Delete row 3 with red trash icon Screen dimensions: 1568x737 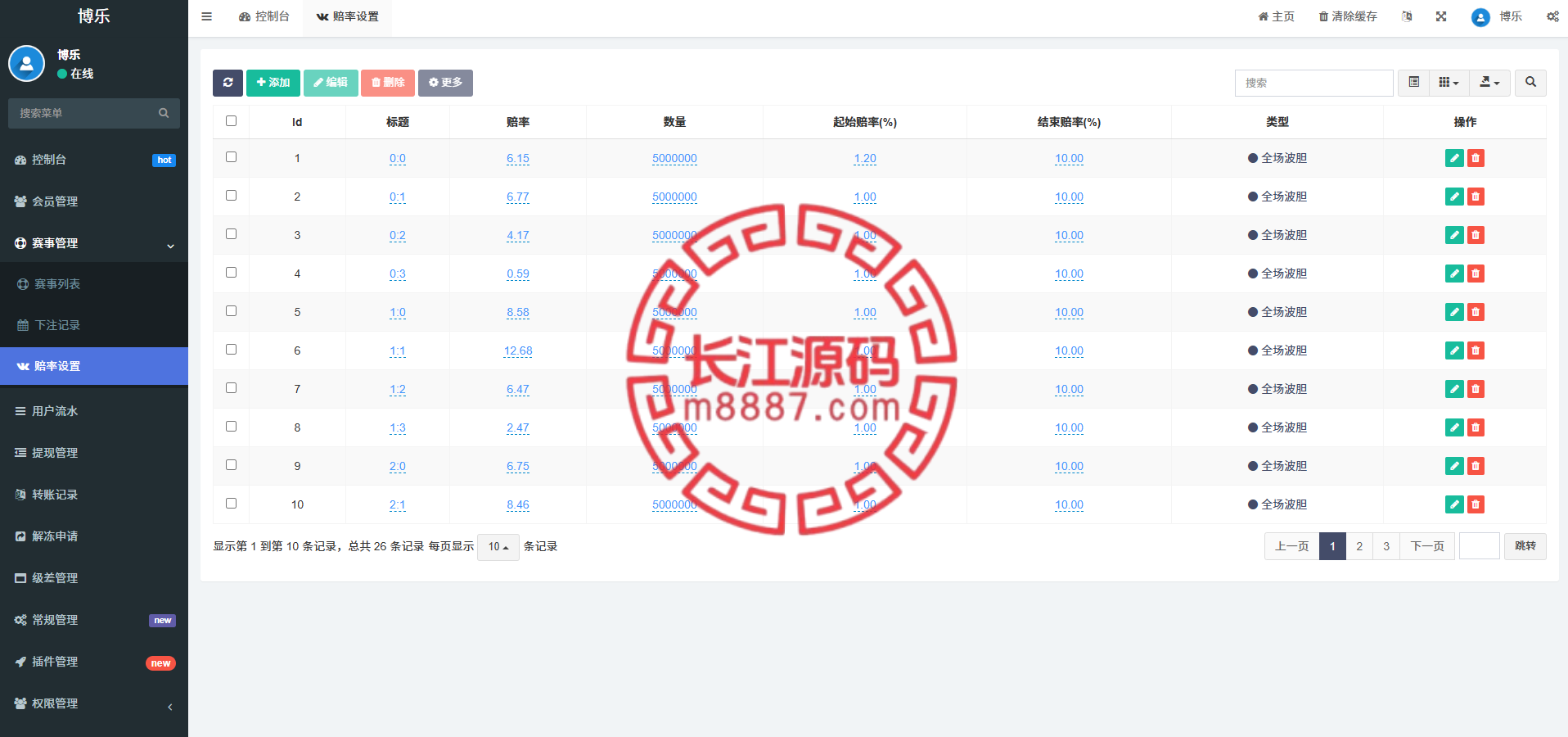click(1476, 235)
